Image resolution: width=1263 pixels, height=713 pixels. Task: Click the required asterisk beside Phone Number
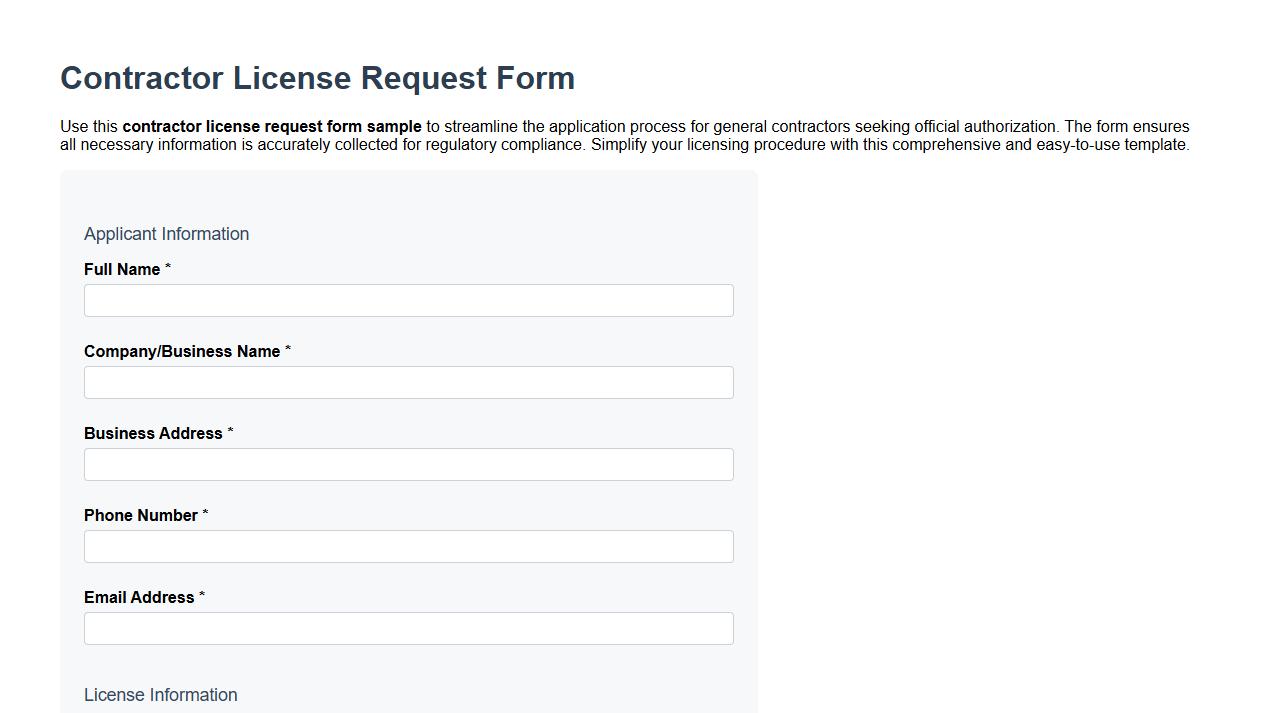click(x=206, y=512)
